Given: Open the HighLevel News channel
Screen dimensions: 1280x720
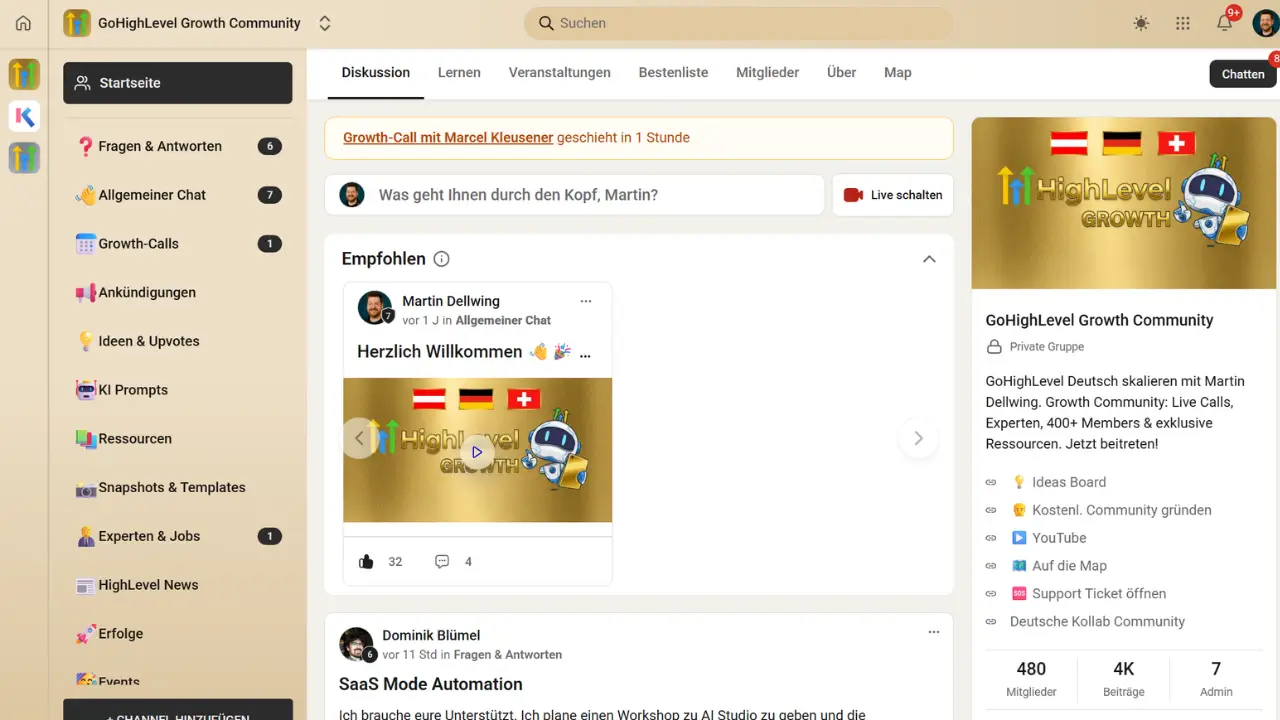Looking at the screenshot, I should 178,585.
